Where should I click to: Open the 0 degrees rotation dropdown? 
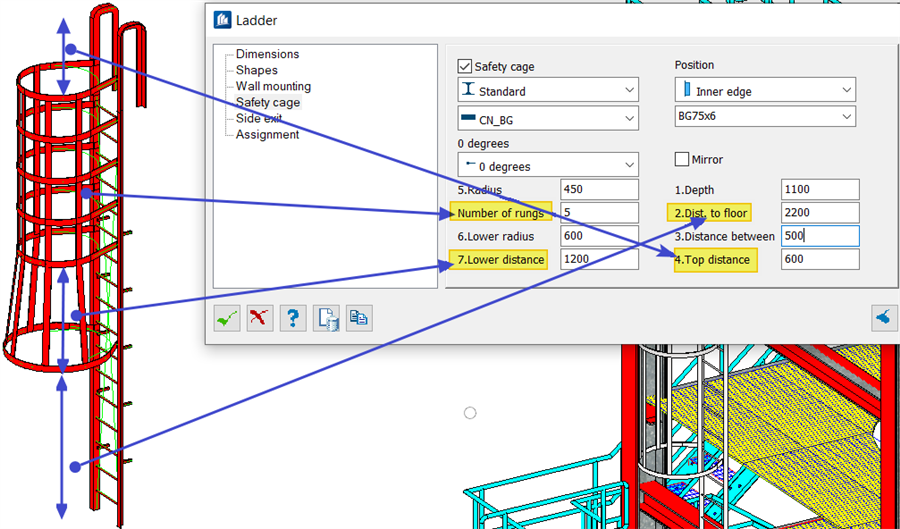(548, 165)
